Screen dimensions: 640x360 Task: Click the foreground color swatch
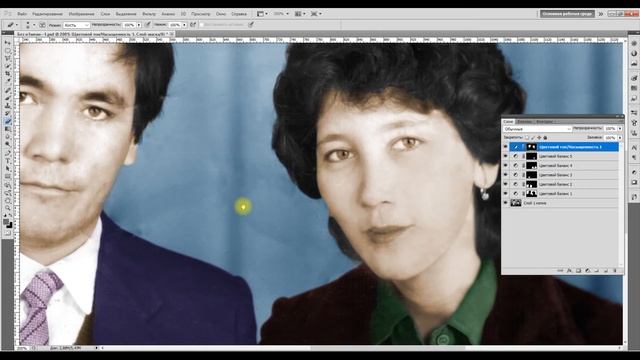coord(6,222)
